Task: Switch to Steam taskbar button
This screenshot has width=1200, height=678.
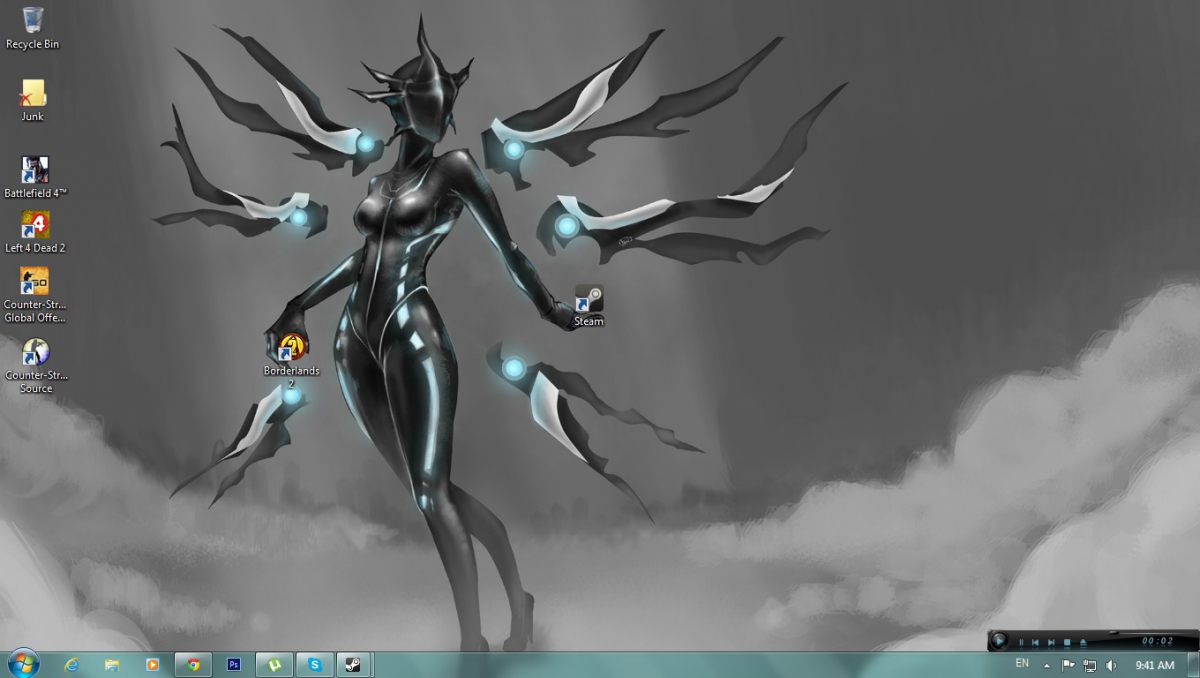Action: 354,664
